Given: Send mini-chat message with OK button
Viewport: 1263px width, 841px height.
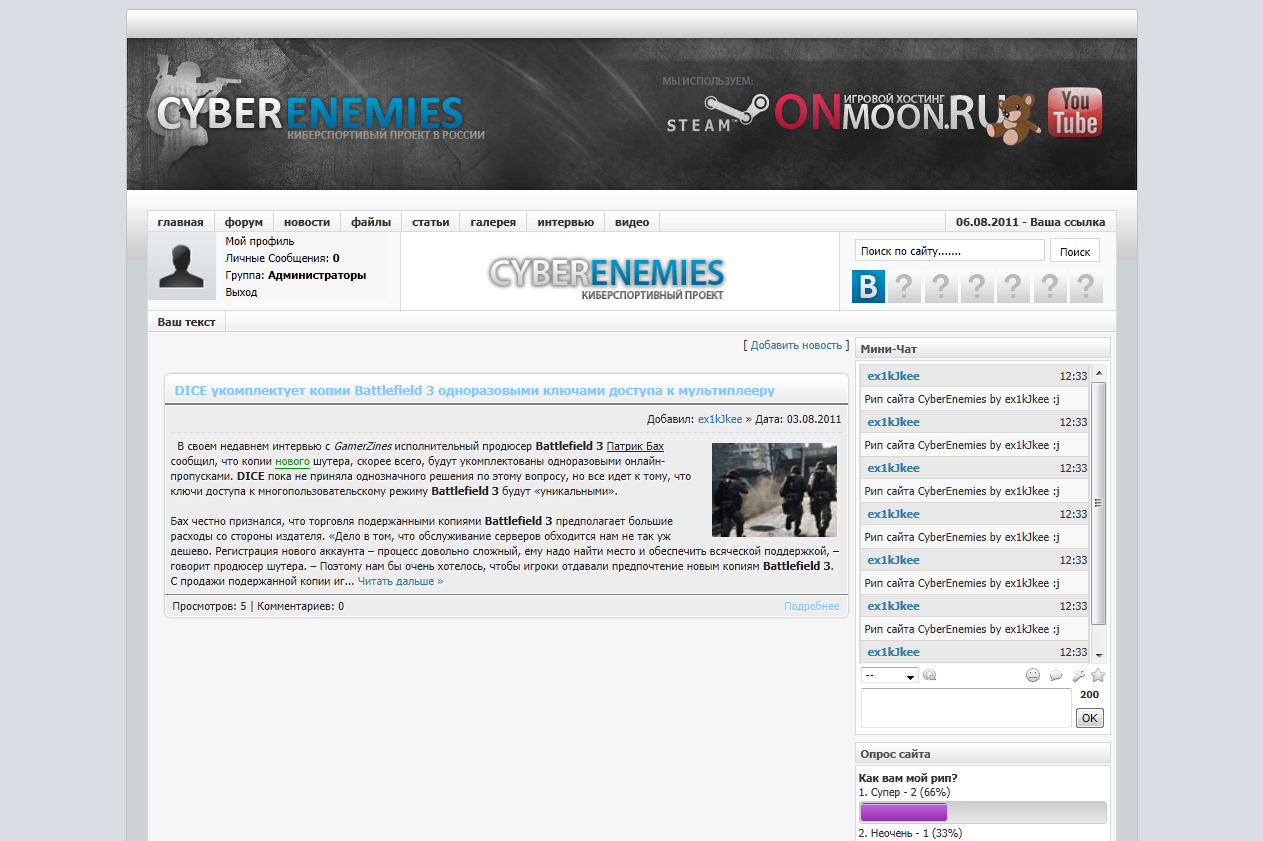Looking at the screenshot, I should click(x=1089, y=718).
